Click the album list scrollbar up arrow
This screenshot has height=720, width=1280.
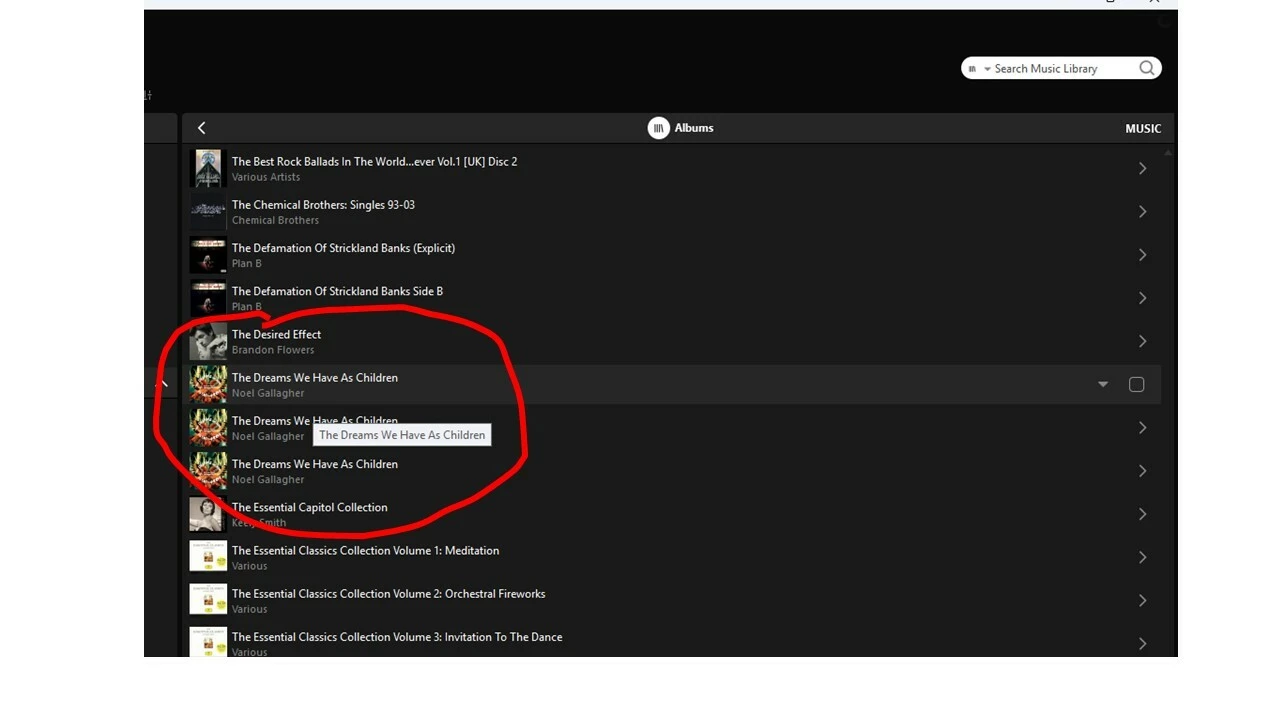[1168, 153]
